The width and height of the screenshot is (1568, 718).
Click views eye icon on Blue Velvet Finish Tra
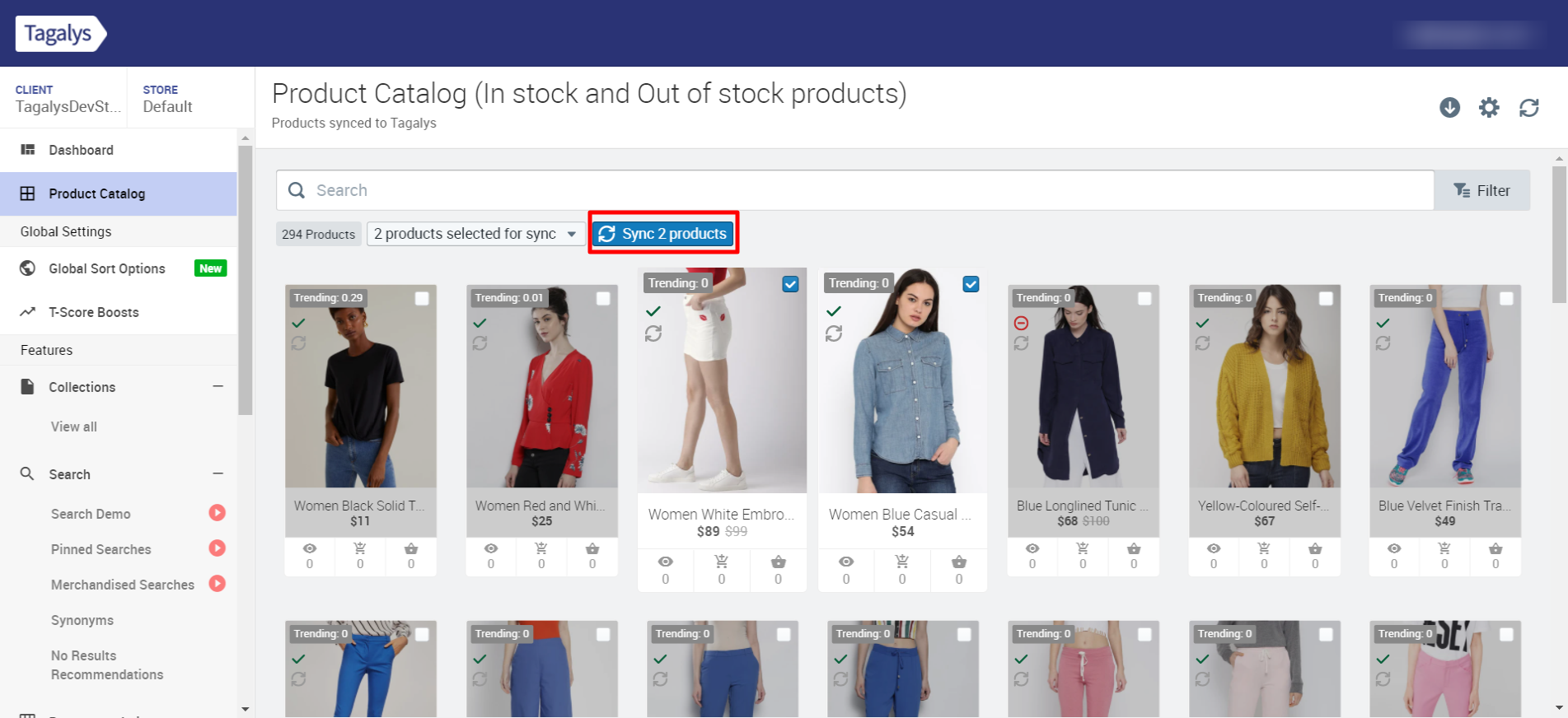pyautogui.click(x=1394, y=548)
